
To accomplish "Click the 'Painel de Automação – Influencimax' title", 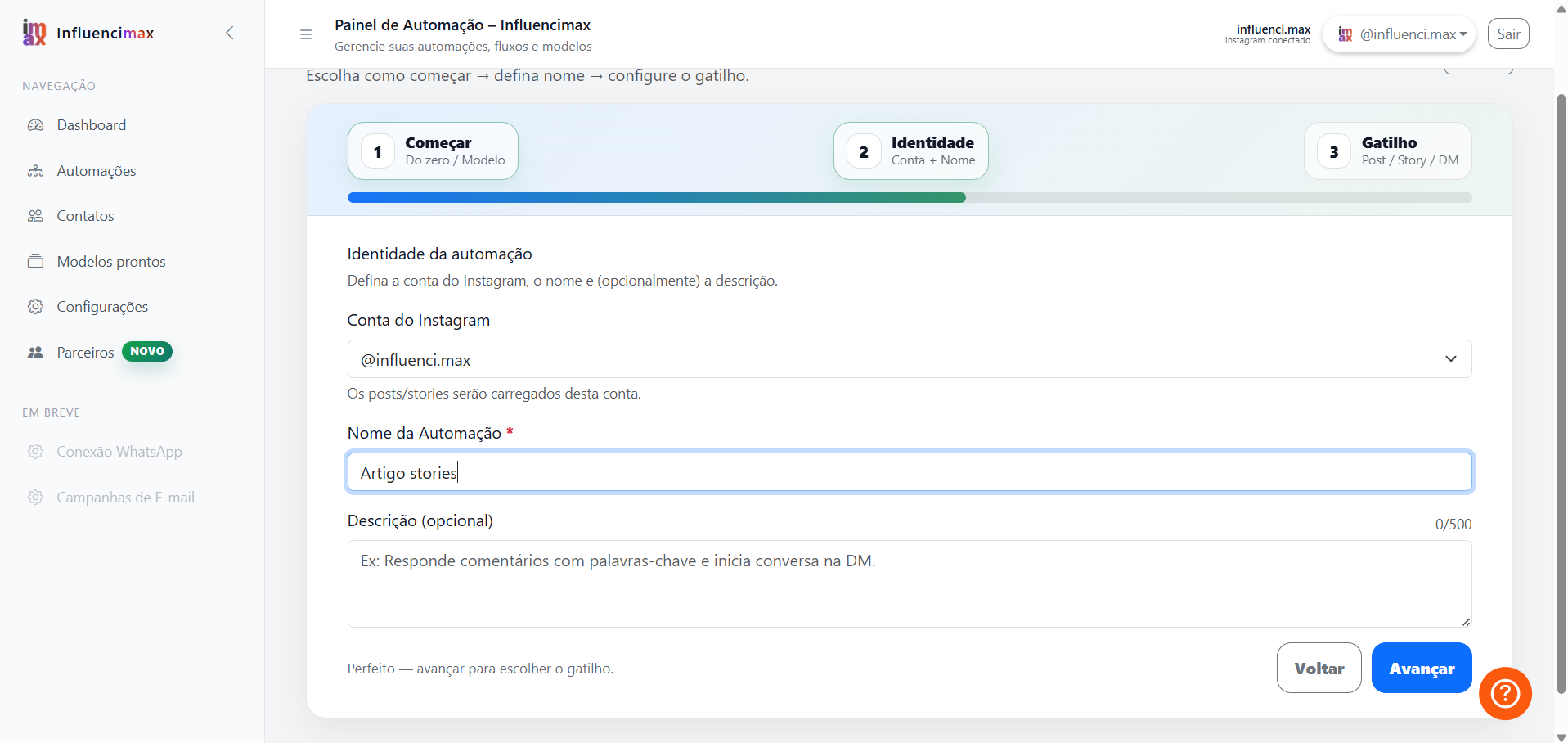I will coord(462,25).
